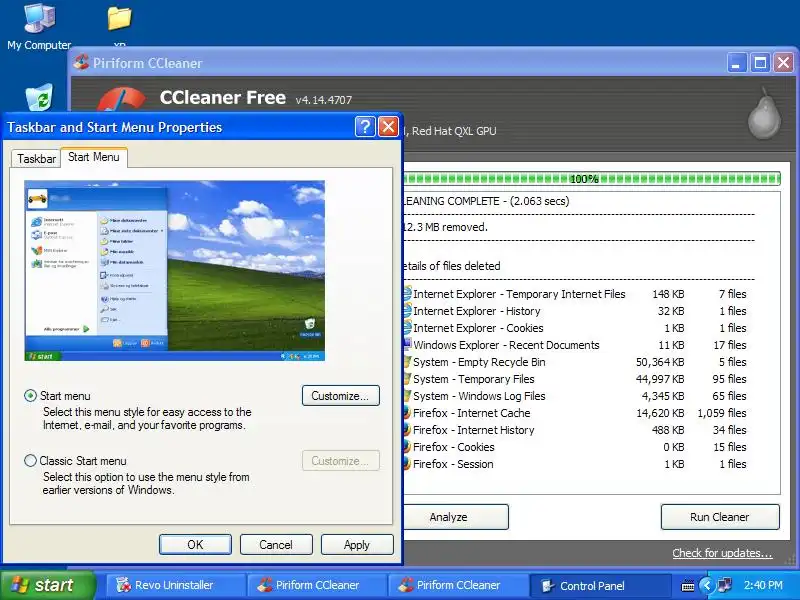This screenshot has height=600, width=800.
Task: Click the IE icon beside Internet Explorer - History
Action: click(407, 311)
